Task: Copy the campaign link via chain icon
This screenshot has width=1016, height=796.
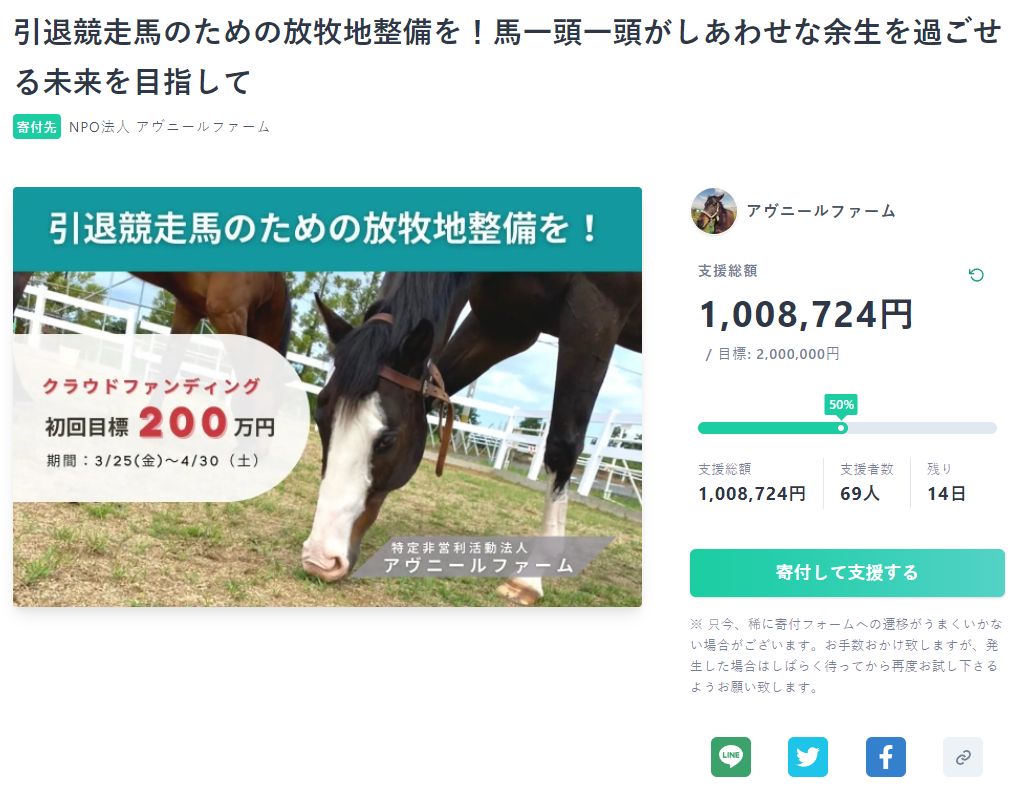Action: tap(963, 757)
